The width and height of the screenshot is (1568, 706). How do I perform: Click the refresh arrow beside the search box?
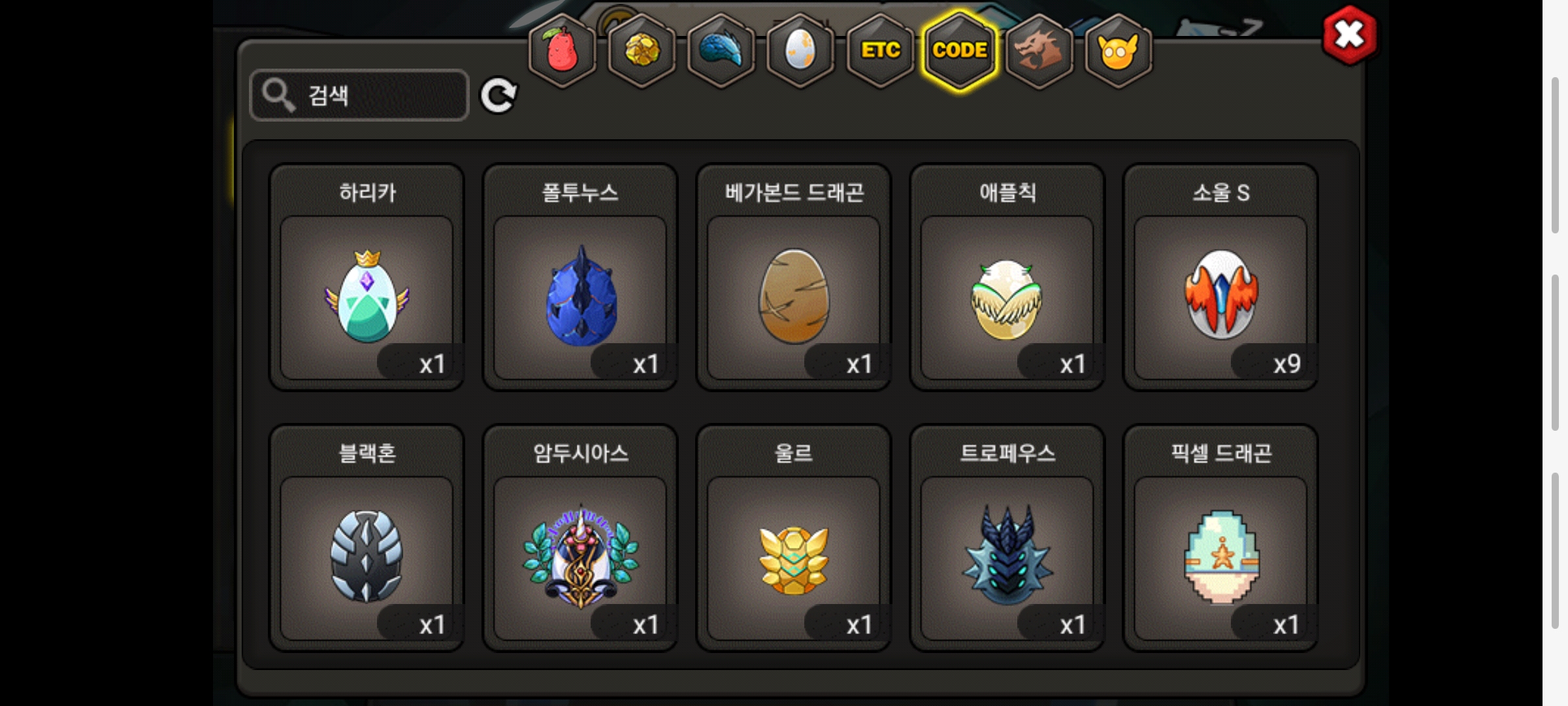click(x=498, y=96)
